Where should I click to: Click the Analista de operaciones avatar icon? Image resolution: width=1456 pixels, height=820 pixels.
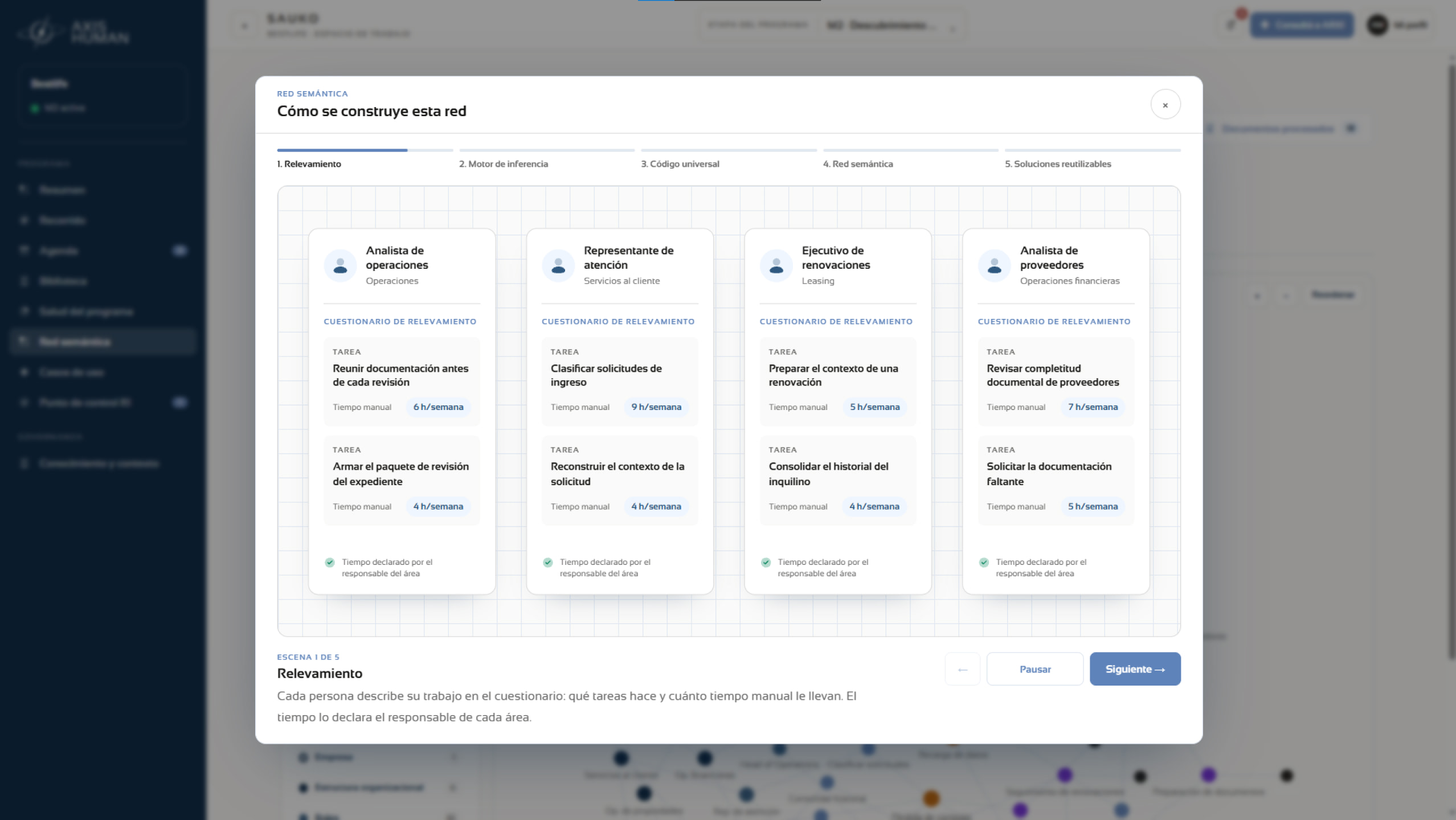[x=340, y=265]
